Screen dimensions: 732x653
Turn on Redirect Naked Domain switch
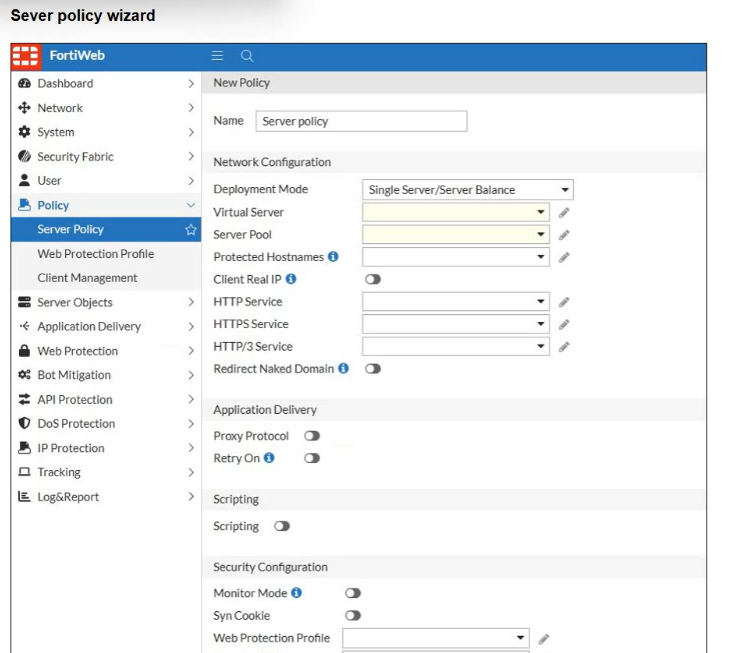point(373,369)
